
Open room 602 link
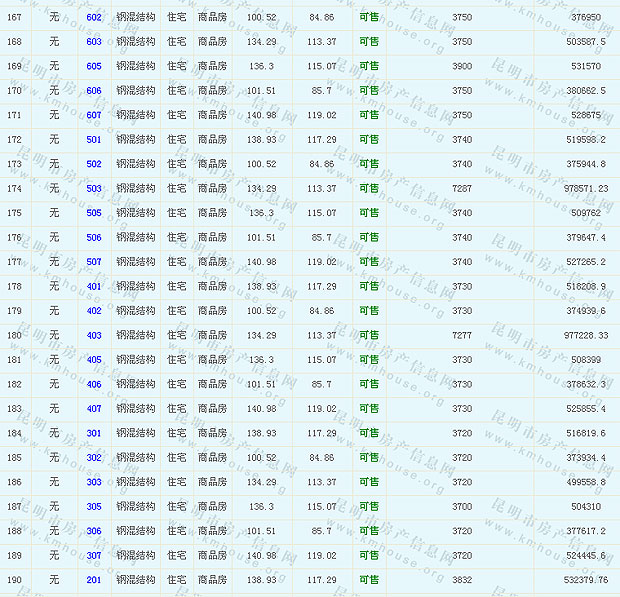pyautogui.click(x=94, y=18)
